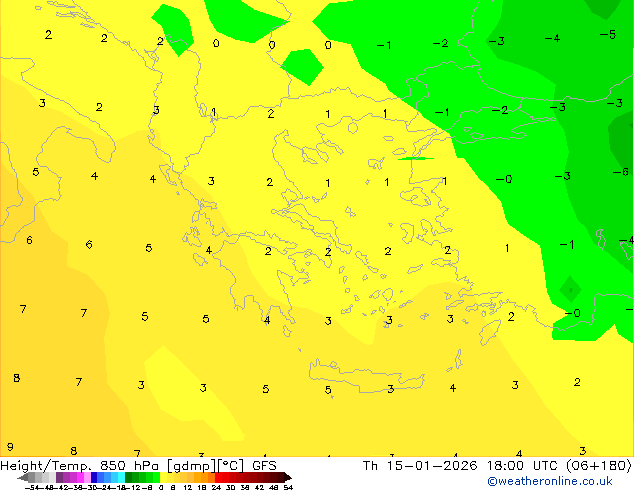The height and width of the screenshot is (490, 634).
Task: Click the 54 label on the legend
Action: tap(288, 487)
